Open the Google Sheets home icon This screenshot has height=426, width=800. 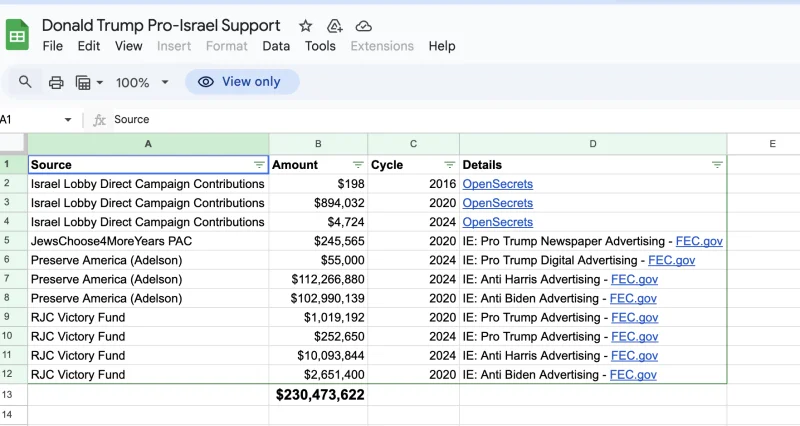pyautogui.click(x=17, y=35)
